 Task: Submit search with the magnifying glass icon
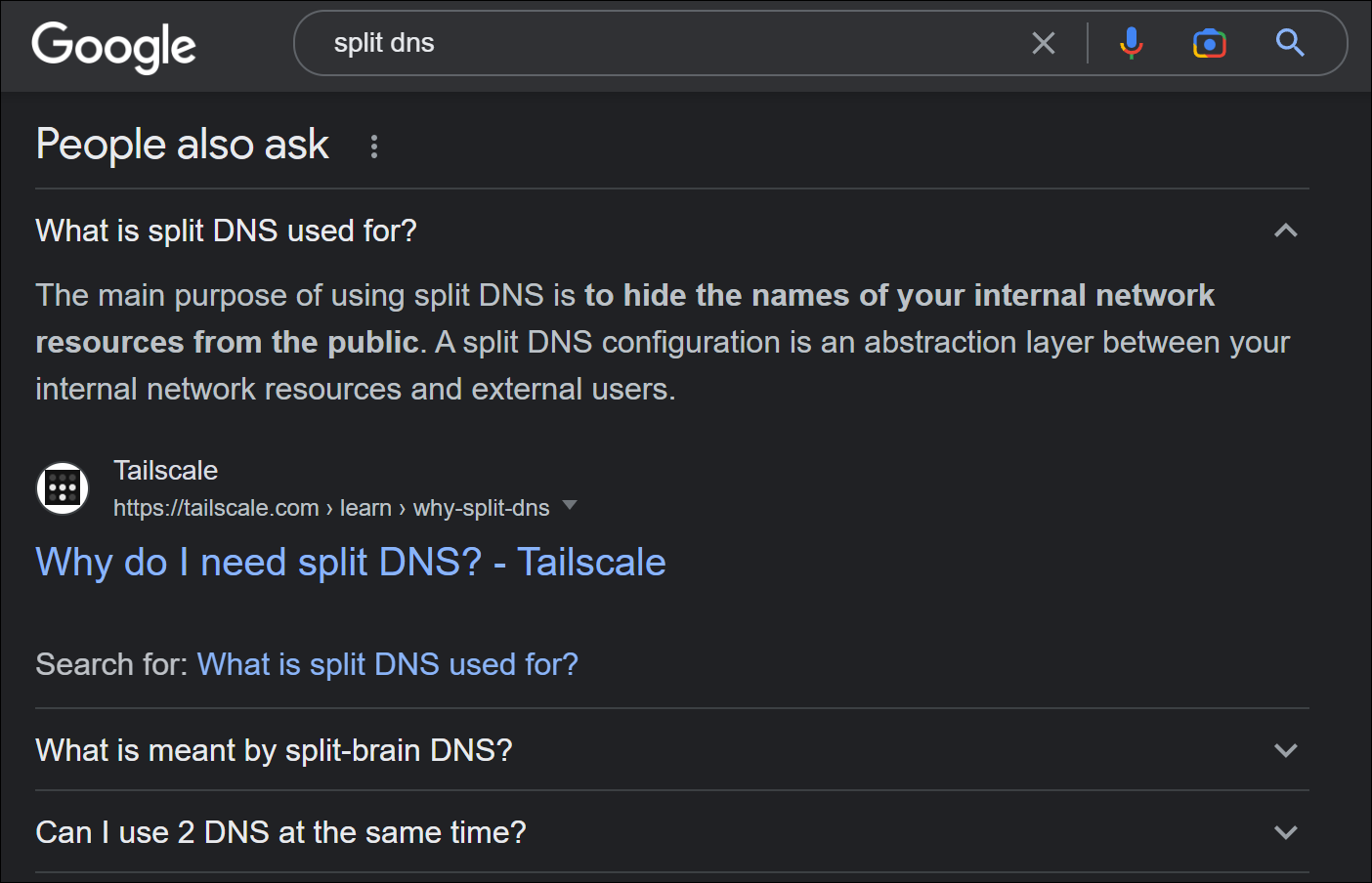point(1290,43)
